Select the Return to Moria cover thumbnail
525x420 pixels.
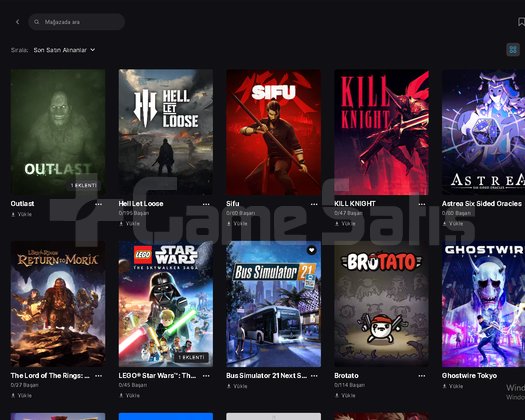(x=58, y=304)
